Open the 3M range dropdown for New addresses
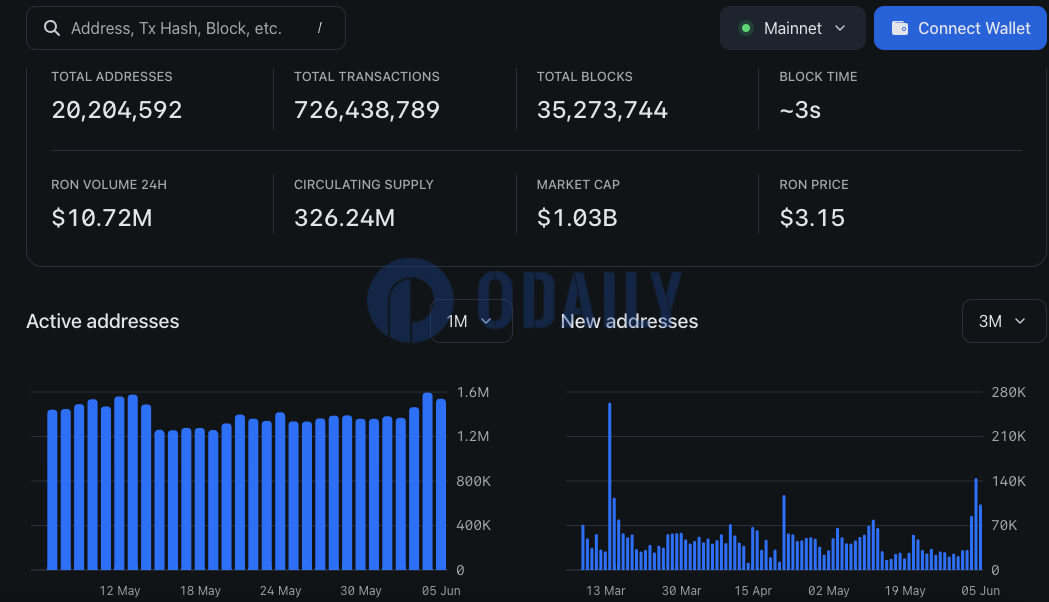The image size is (1049, 602). tap(1004, 321)
